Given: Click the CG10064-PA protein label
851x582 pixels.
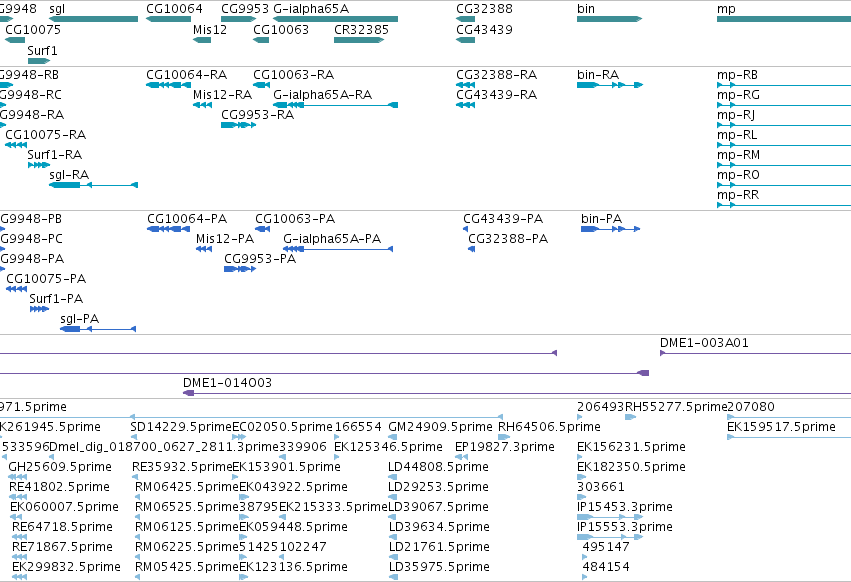Looking at the screenshot, I should pyautogui.click(x=187, y=219).
